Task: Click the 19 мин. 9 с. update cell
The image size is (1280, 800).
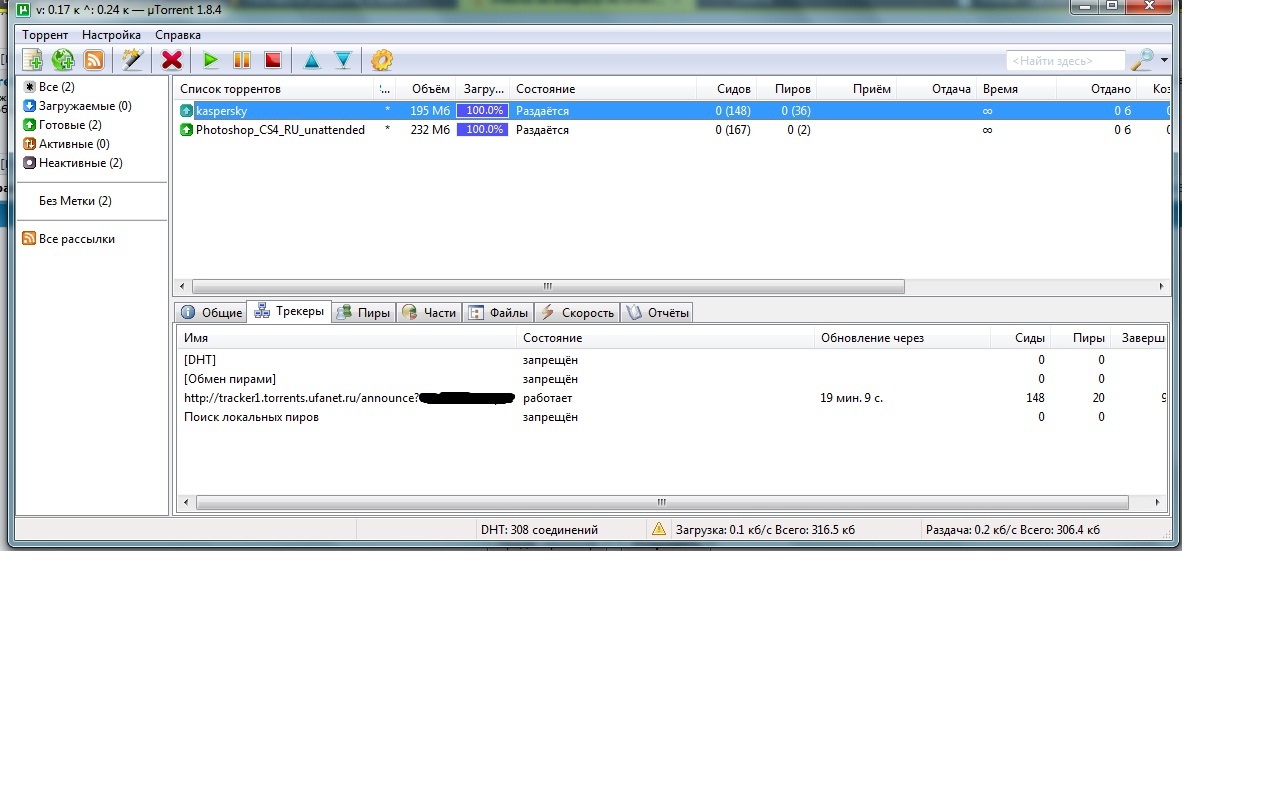Action: tap(852, 398)
